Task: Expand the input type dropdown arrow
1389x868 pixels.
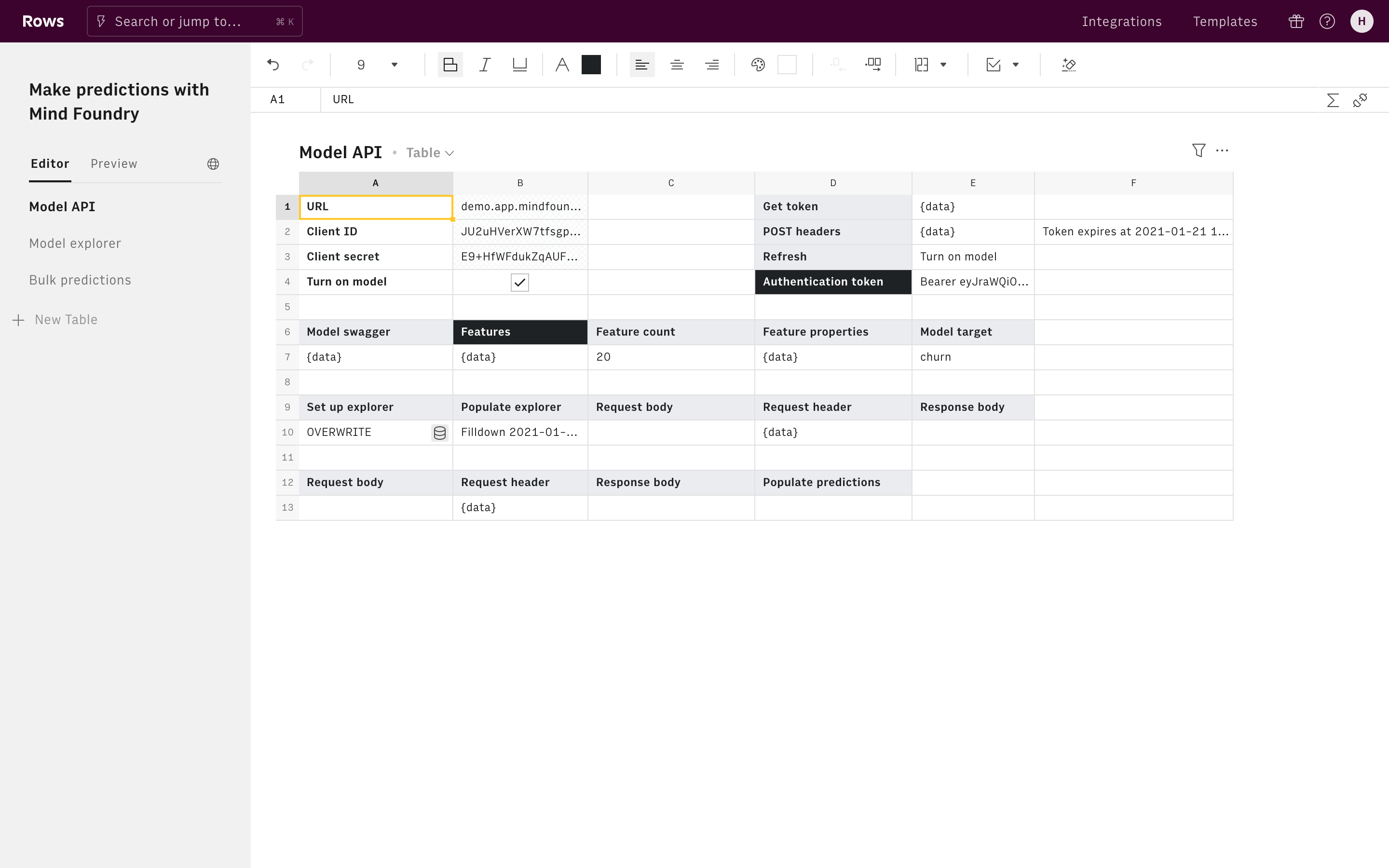Action: coord(1015,65)
